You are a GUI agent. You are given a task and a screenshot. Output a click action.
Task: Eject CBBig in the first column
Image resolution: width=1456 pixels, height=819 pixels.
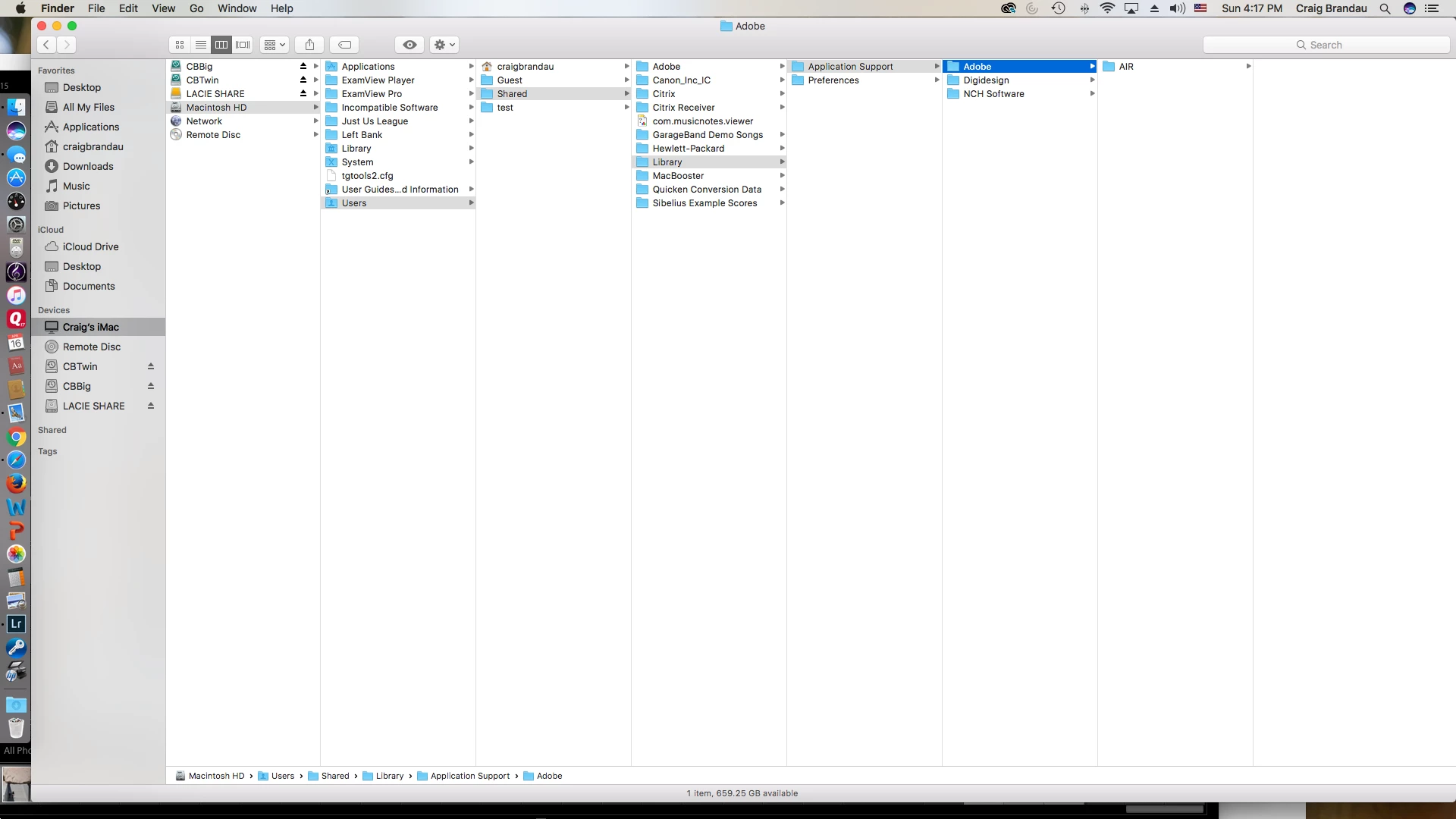pyautogui.click(x=303, y=66)
